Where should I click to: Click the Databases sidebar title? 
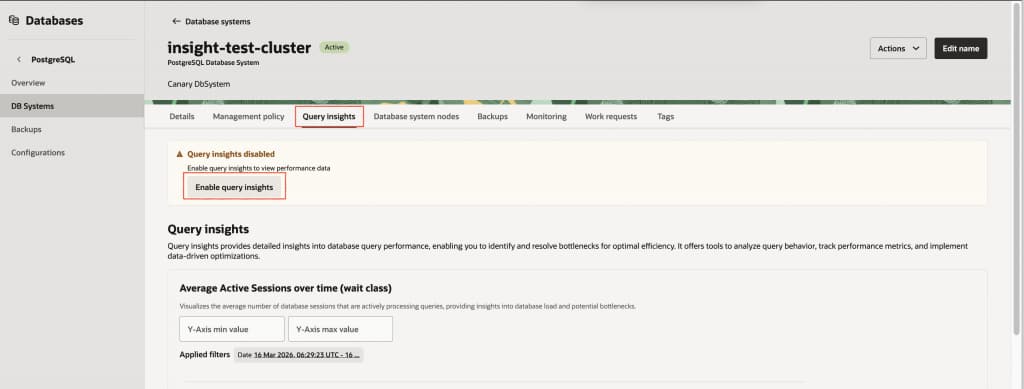(54, 21)
